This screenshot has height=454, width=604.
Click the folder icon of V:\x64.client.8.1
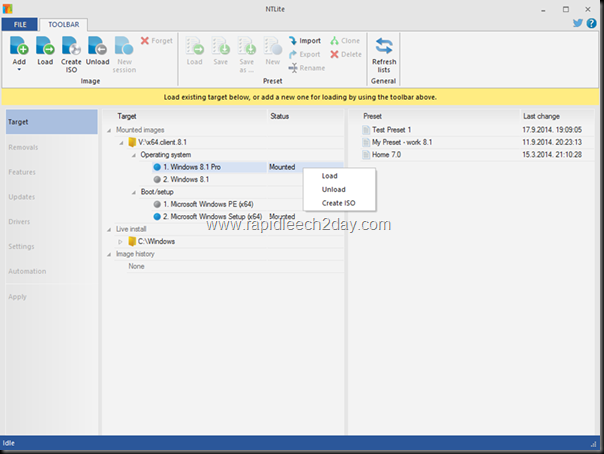tap(132, 142)
